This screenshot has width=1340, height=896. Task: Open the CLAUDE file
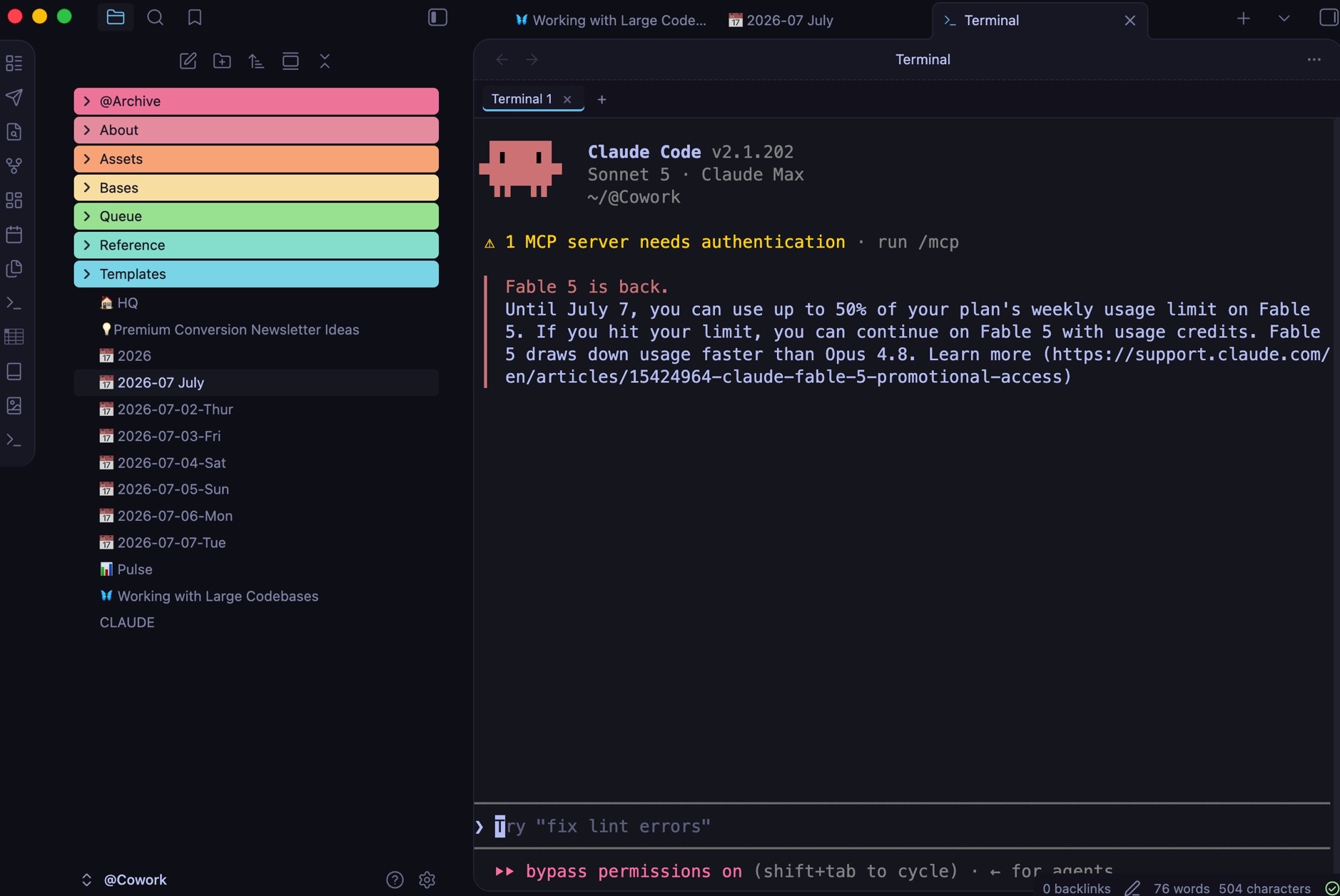pos(256,622)
